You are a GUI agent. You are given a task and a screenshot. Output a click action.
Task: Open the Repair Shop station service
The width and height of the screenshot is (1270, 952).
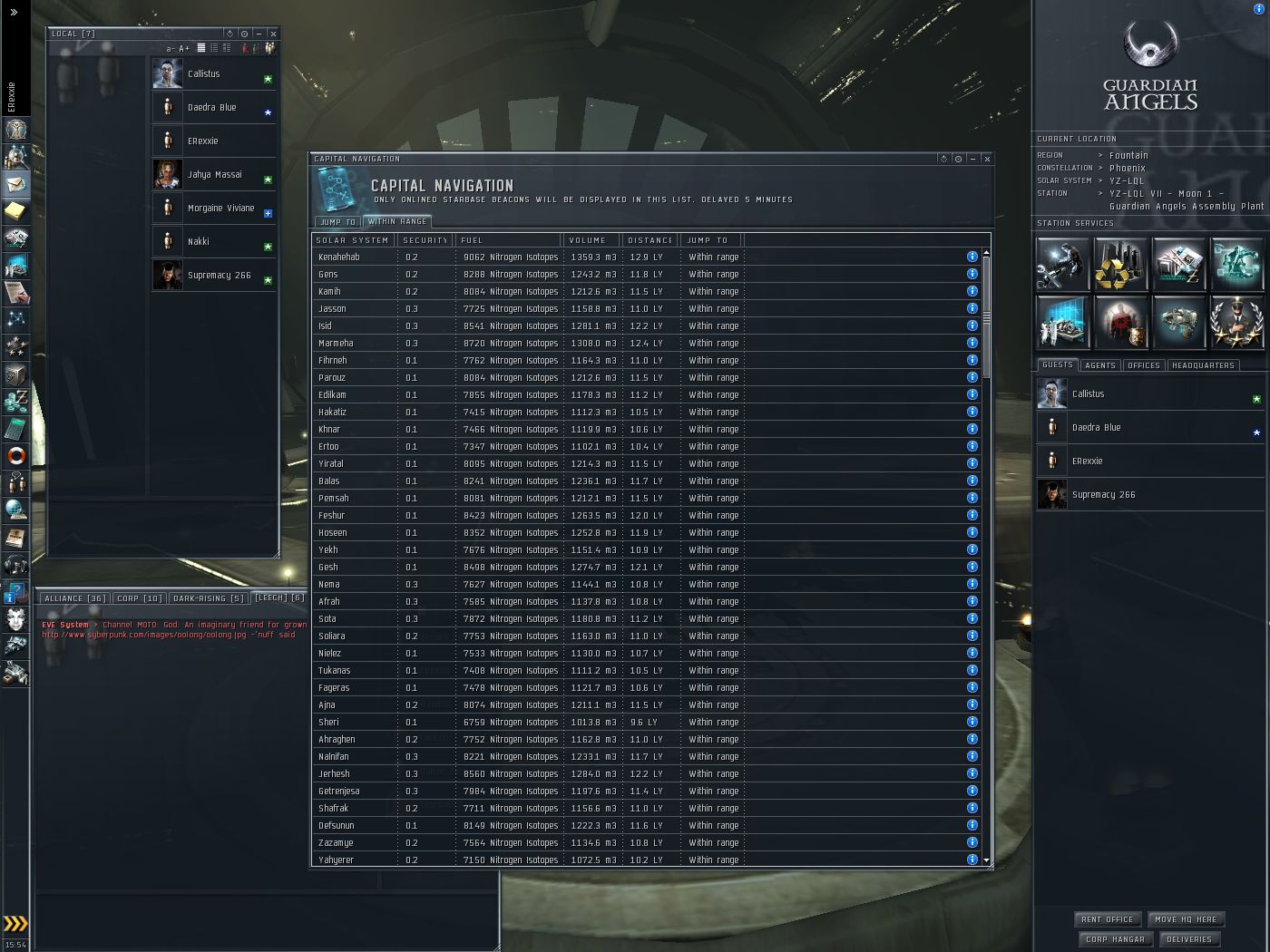pos(1063,264)
